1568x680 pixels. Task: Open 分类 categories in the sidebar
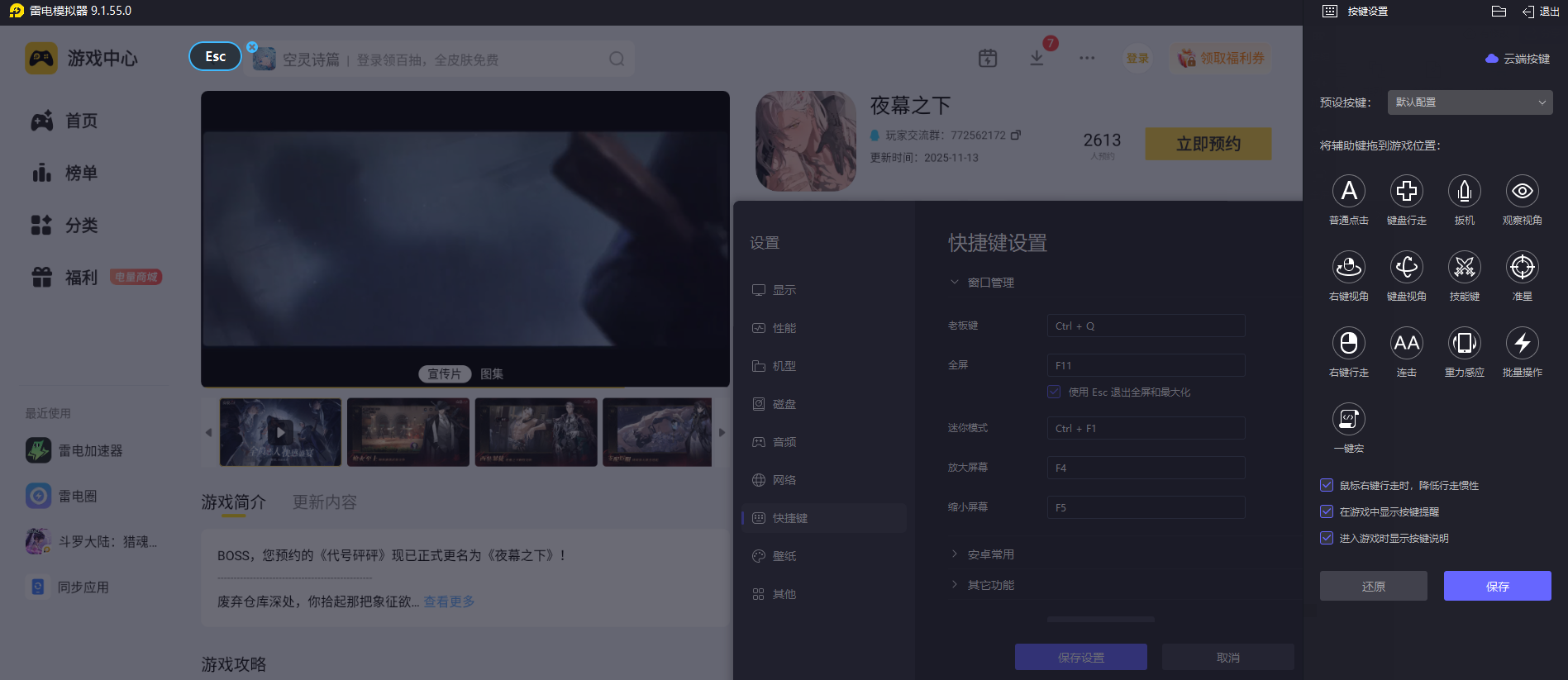coord(64,225)
